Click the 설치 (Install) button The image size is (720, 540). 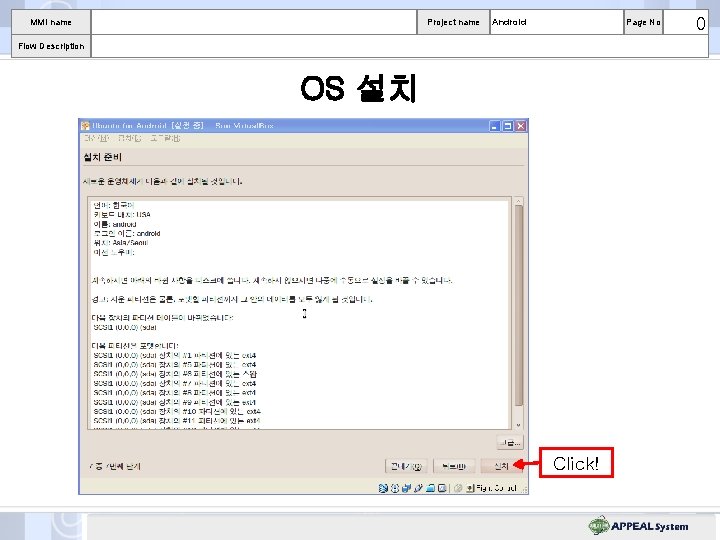(x=501, y=466)
